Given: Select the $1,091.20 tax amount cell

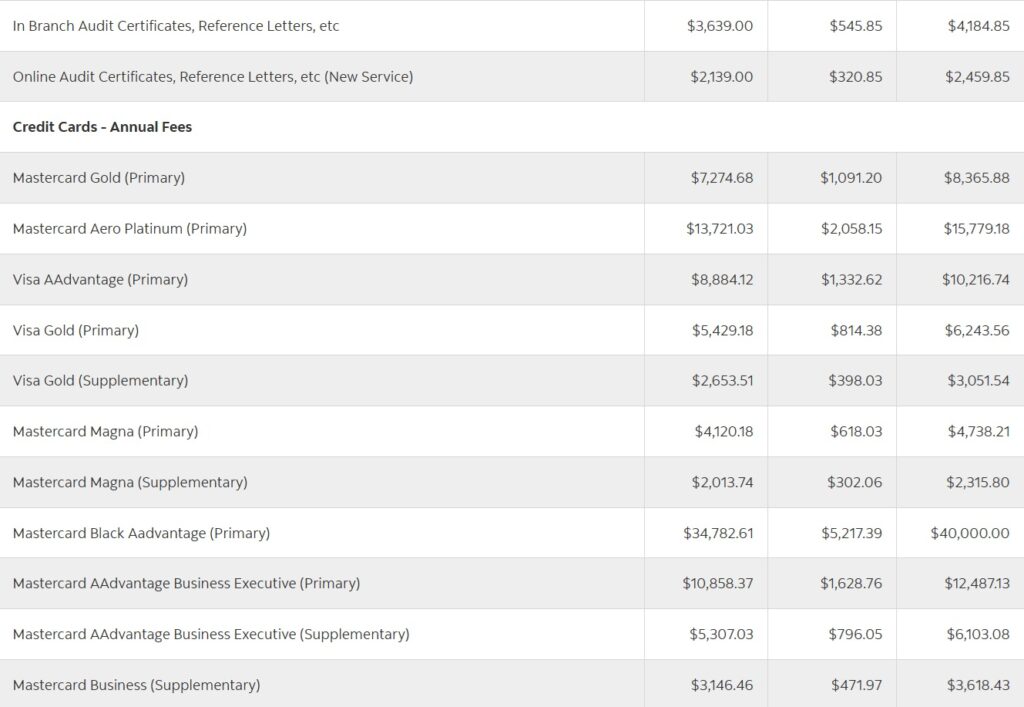Looking at the screenshot, I should point(851,178).
